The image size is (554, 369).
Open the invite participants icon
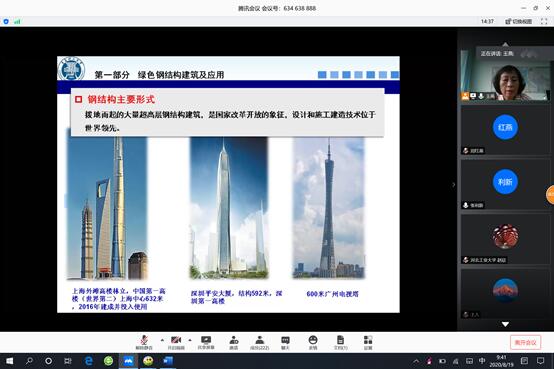pos(234,342)
